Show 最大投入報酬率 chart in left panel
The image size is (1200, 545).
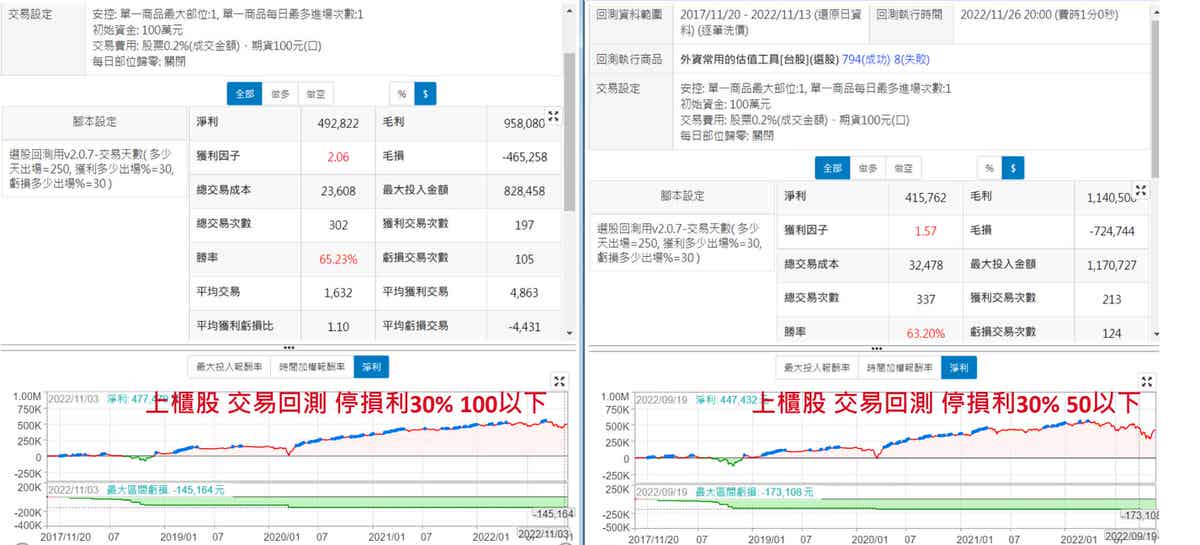click(x=231, y=367)
